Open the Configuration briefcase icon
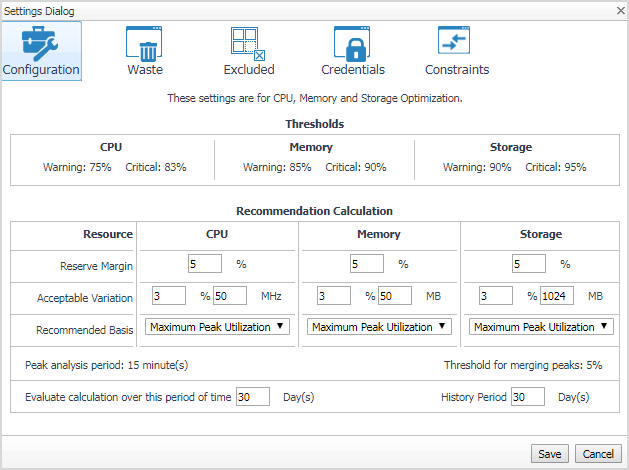629x470 pixels. tap(41, 40)
